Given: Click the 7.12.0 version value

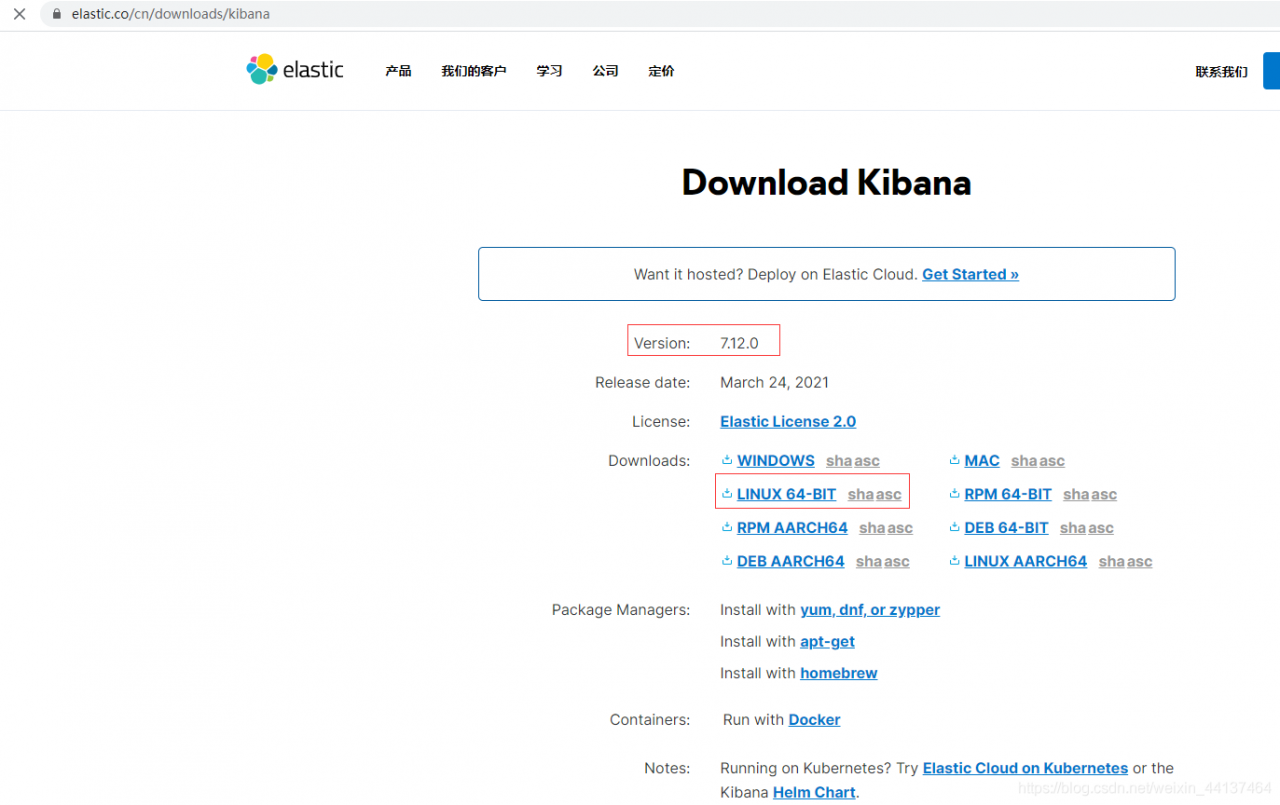Looking at the screenshot, I should [739, 343].
